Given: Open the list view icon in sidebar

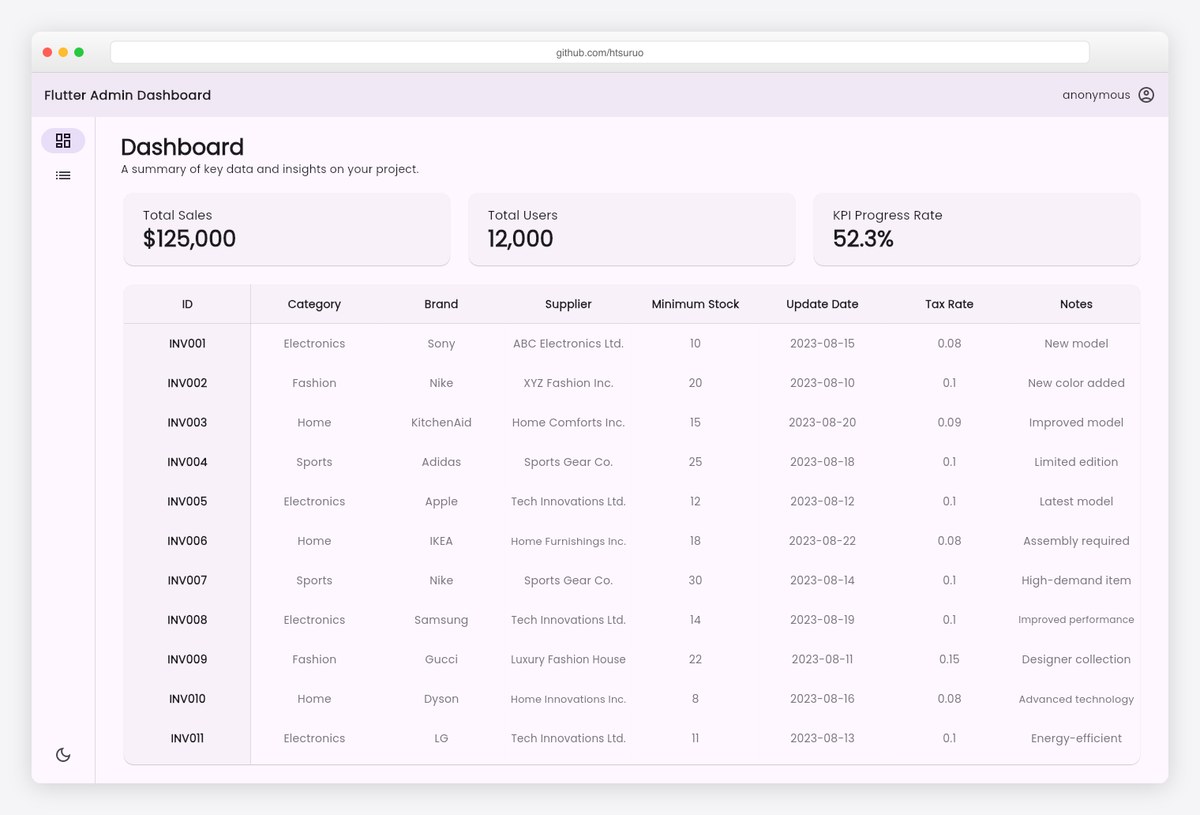Looking at the screenshot, I should (x=63, y=175).
